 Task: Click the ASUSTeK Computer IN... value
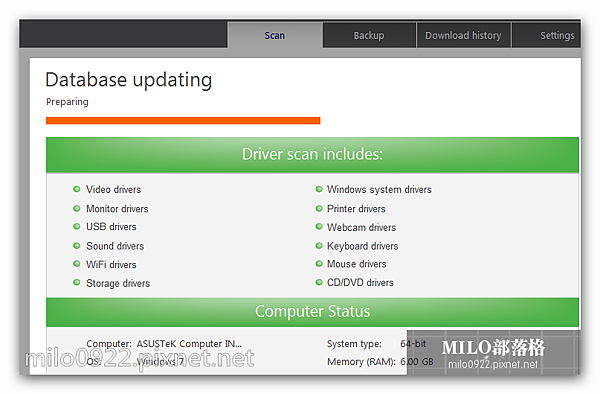[x=189, y=344]
